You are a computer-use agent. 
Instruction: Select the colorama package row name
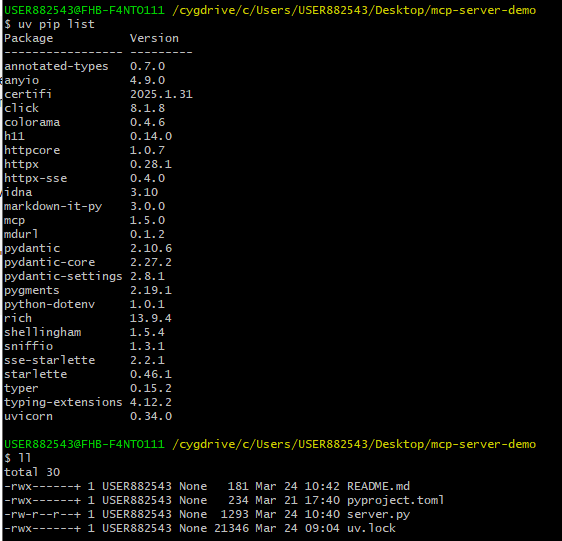point(32,122)
